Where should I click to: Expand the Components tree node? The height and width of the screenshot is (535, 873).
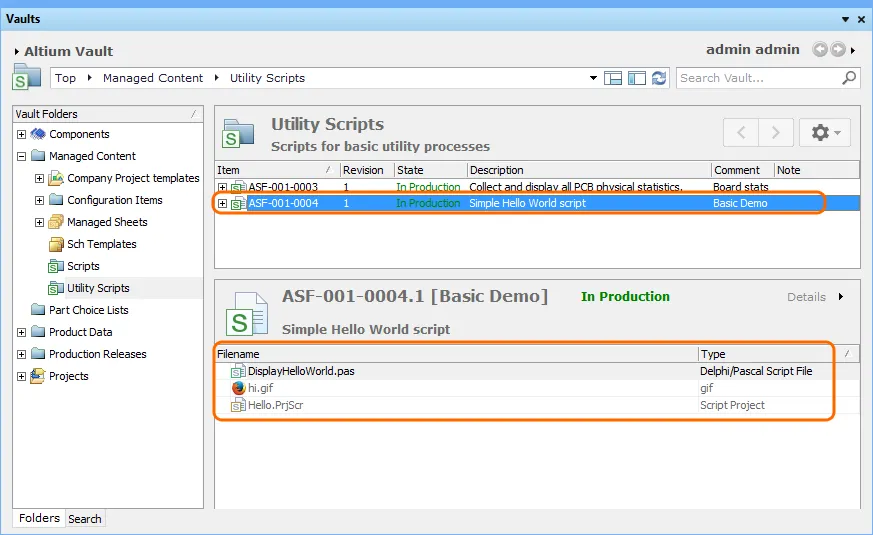click(x=21, y=134)
